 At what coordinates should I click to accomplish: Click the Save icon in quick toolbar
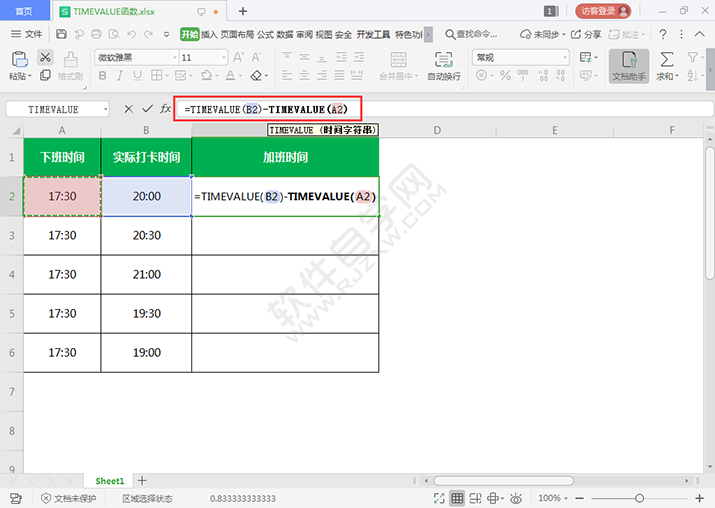61,34
